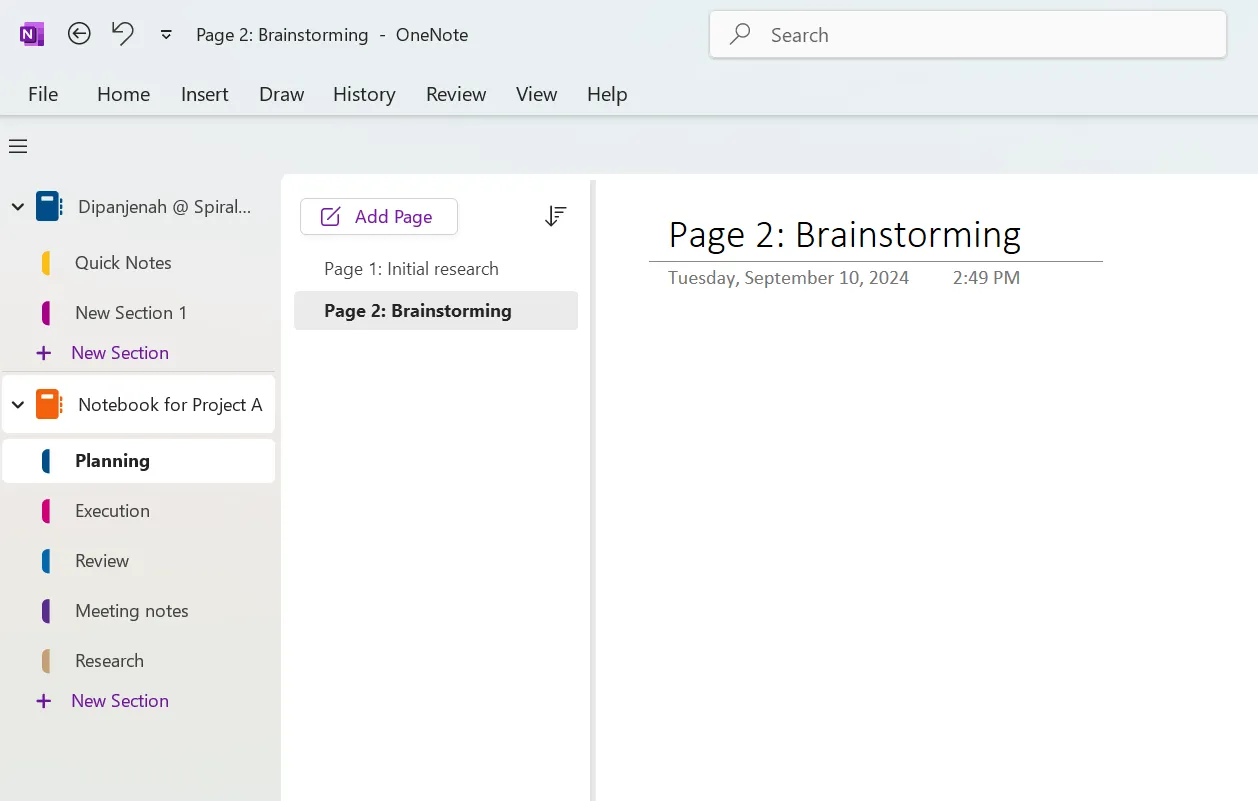Click the Add Page button
Viewport: 1258px width, 801px height.
[379, 217]
